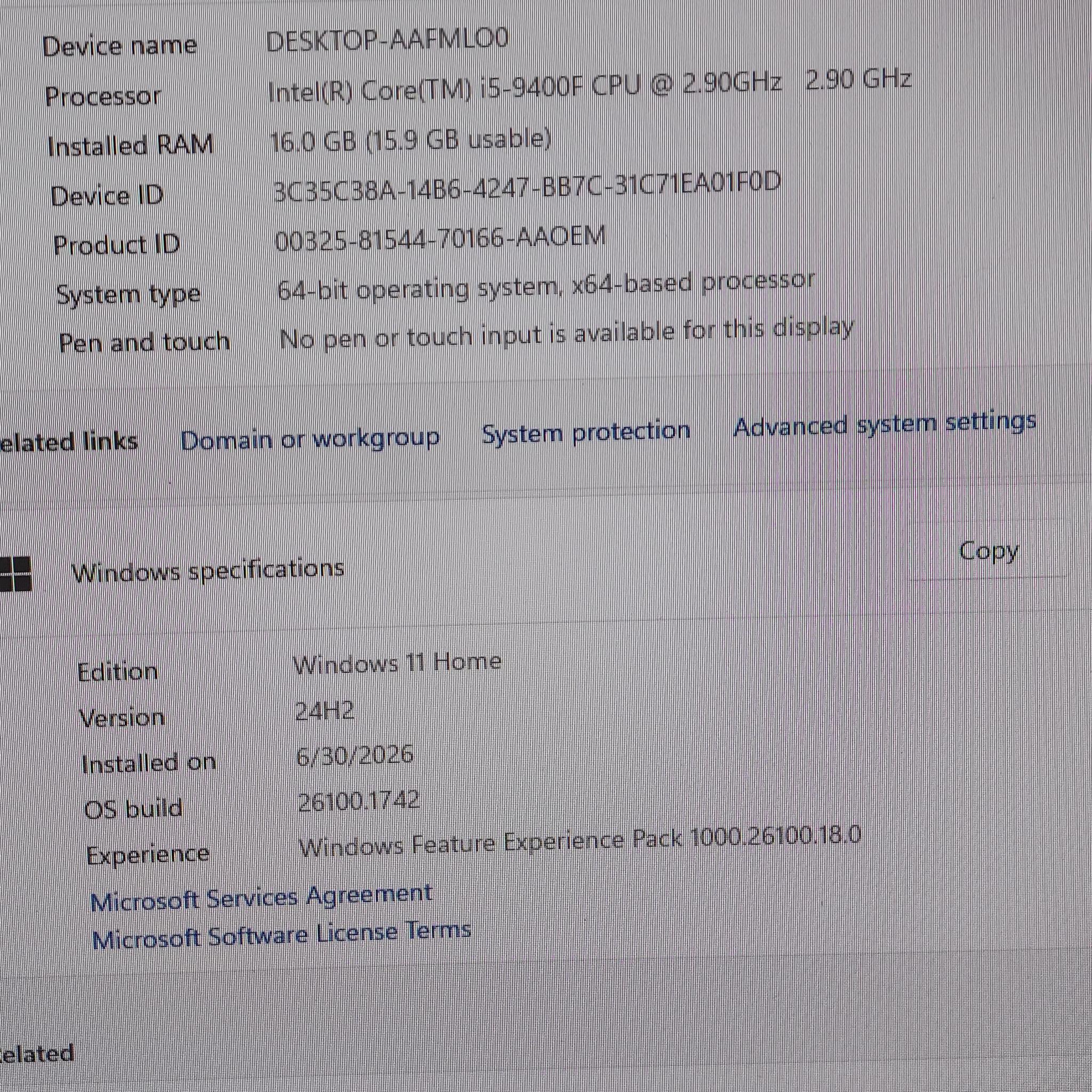Click the System type label
The height and width of the screenshot is (1092, 1092).
(x=129, y=295)
